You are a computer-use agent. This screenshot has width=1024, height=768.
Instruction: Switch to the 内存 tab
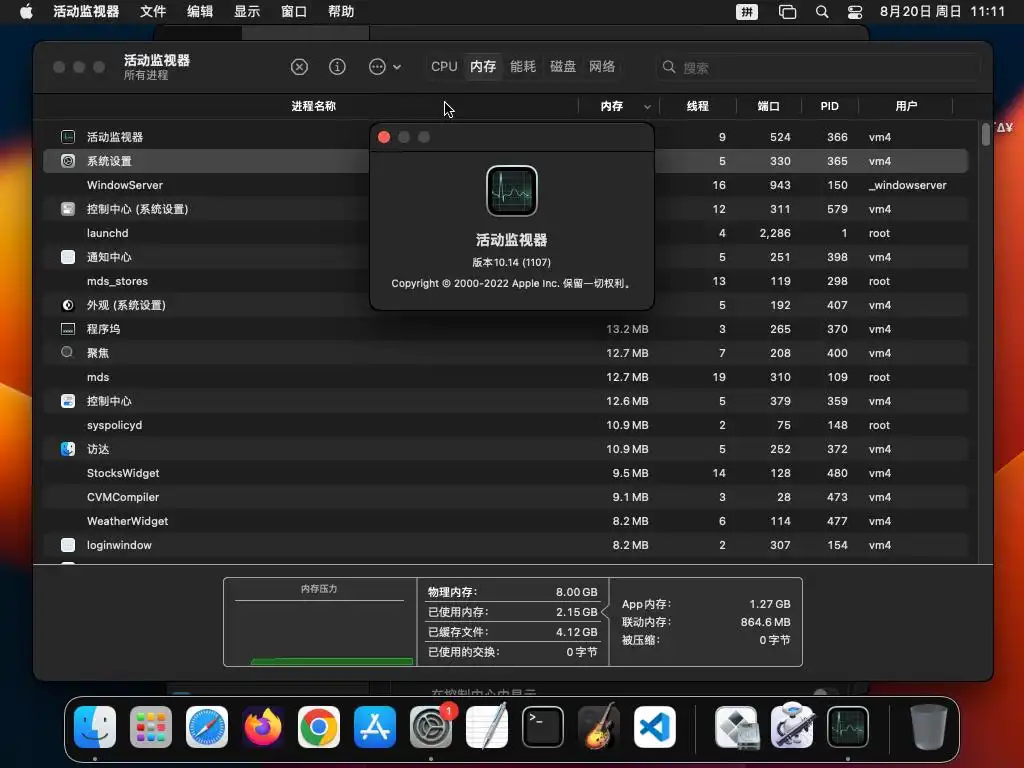483,67
